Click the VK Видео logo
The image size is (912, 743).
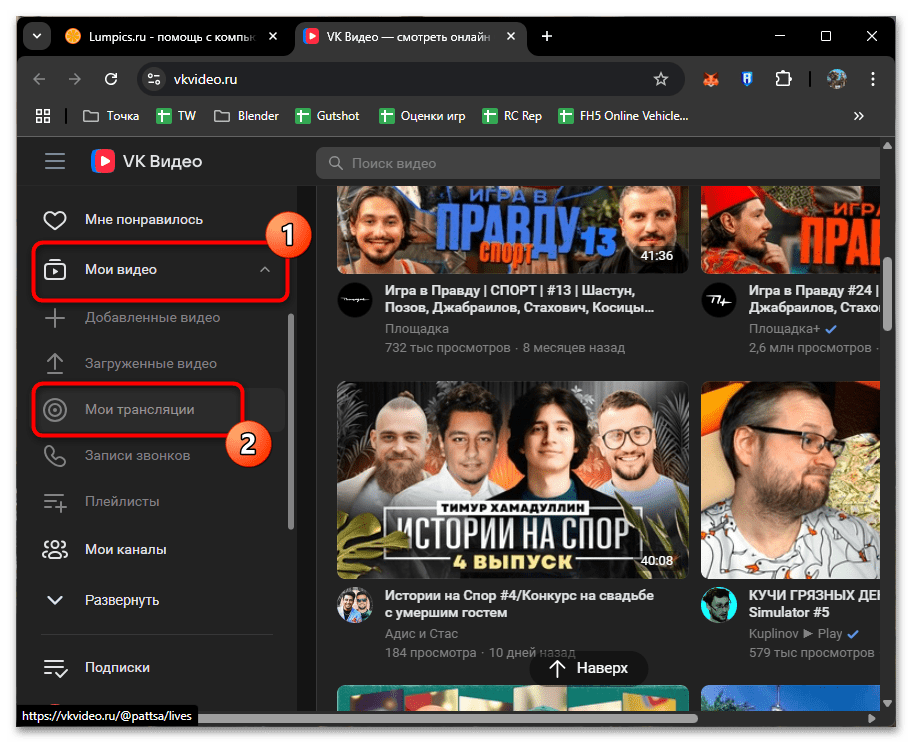coord(146,161)
